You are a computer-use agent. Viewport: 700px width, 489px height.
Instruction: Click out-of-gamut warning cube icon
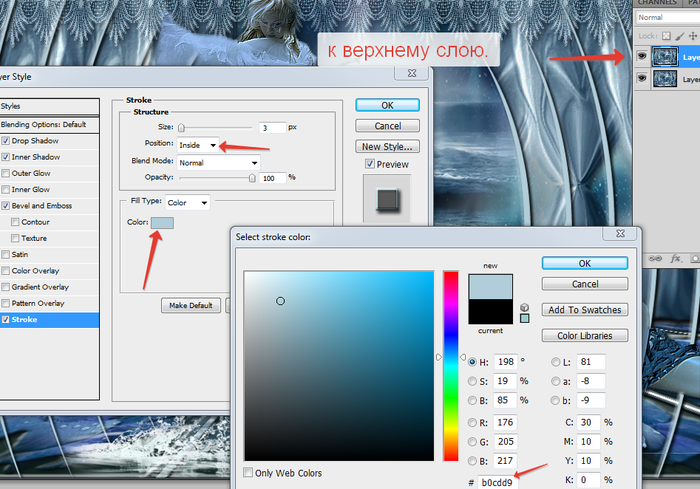[x=525, y=307]
